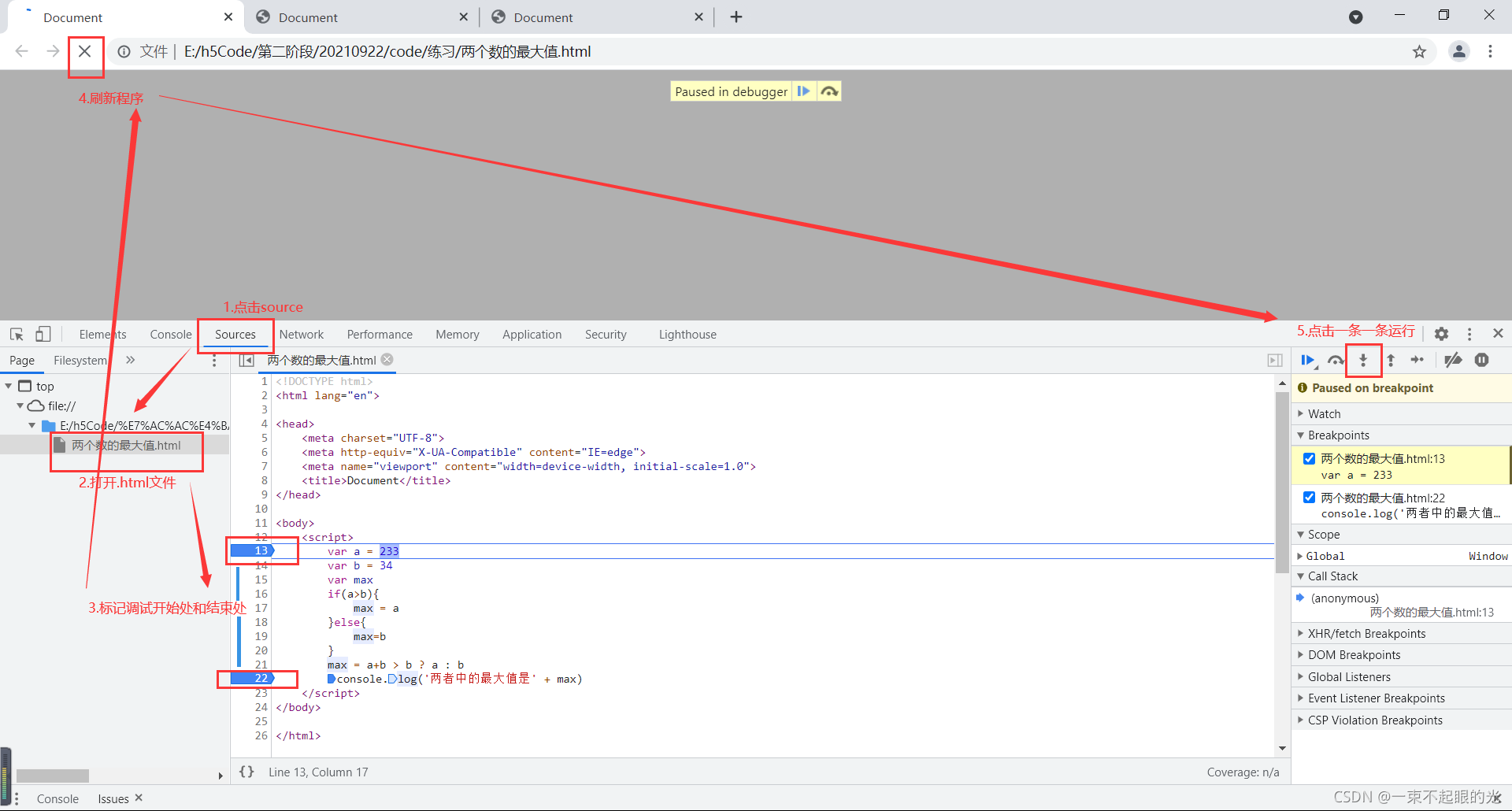Toggle breakpoint on line 13 gutter
The image size is (1512, 811).
(252, 550)
